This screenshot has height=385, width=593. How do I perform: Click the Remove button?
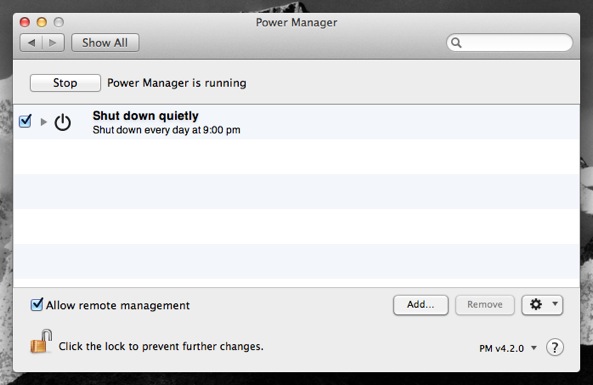coord(485,305)
